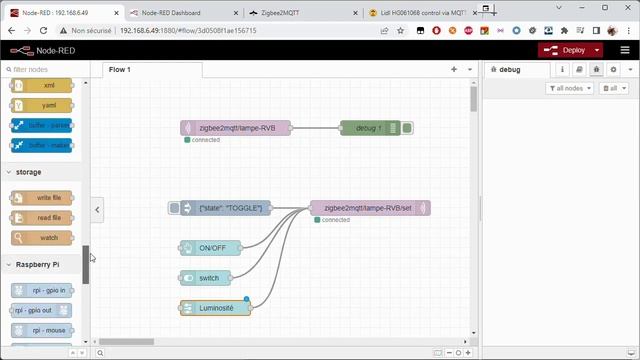Select the read file palette node
The width and height of the screenshot is (640, 360).
(42, 218)
